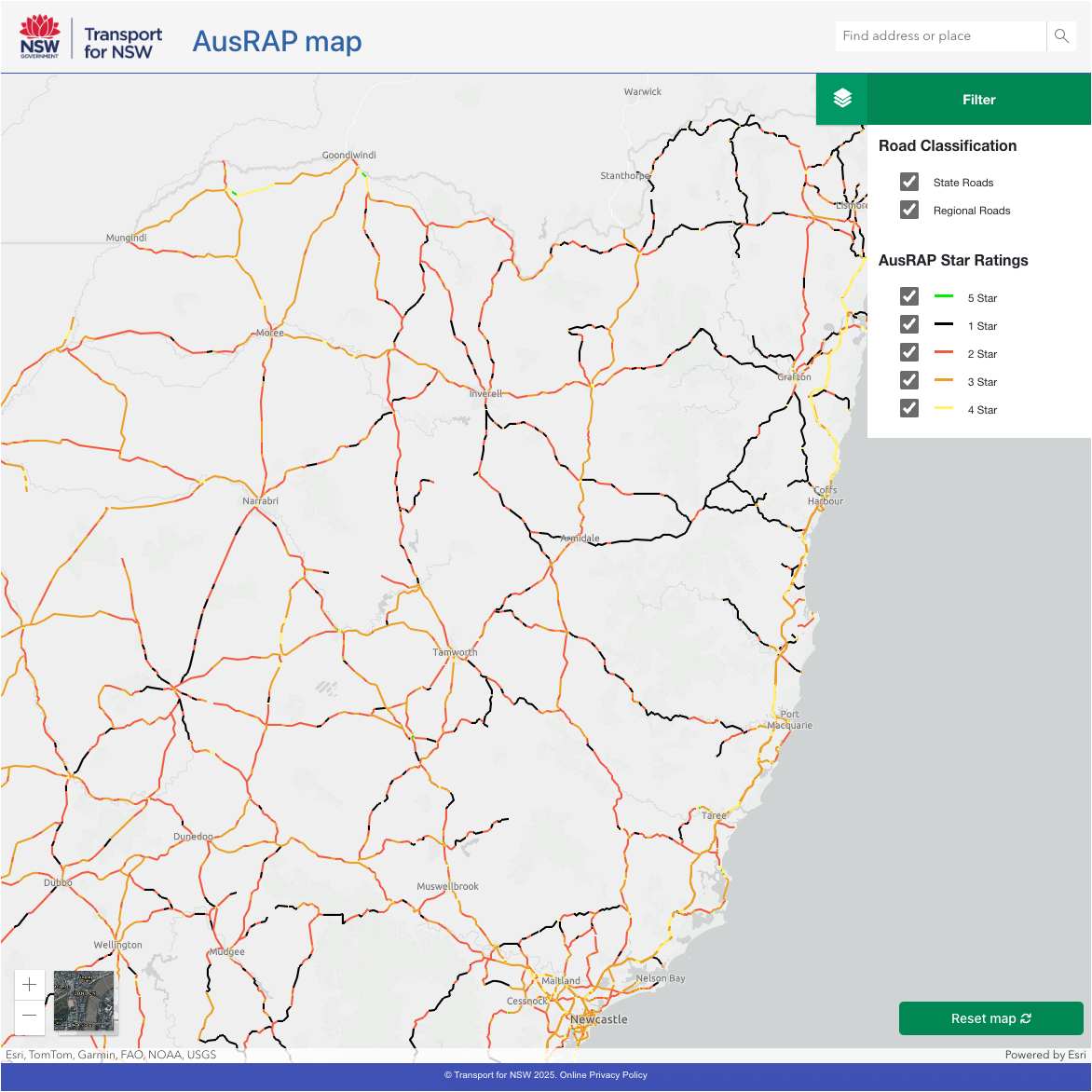Toggle the 1 Star rating checkbox
This screenshot has height=1092, width=1092.
(x=909, y=324)
